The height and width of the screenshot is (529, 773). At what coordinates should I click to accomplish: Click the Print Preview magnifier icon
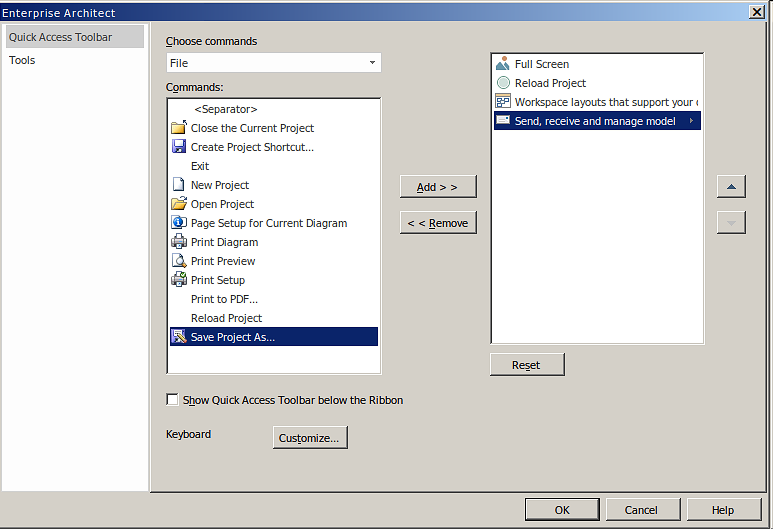[x=179, y=261]
